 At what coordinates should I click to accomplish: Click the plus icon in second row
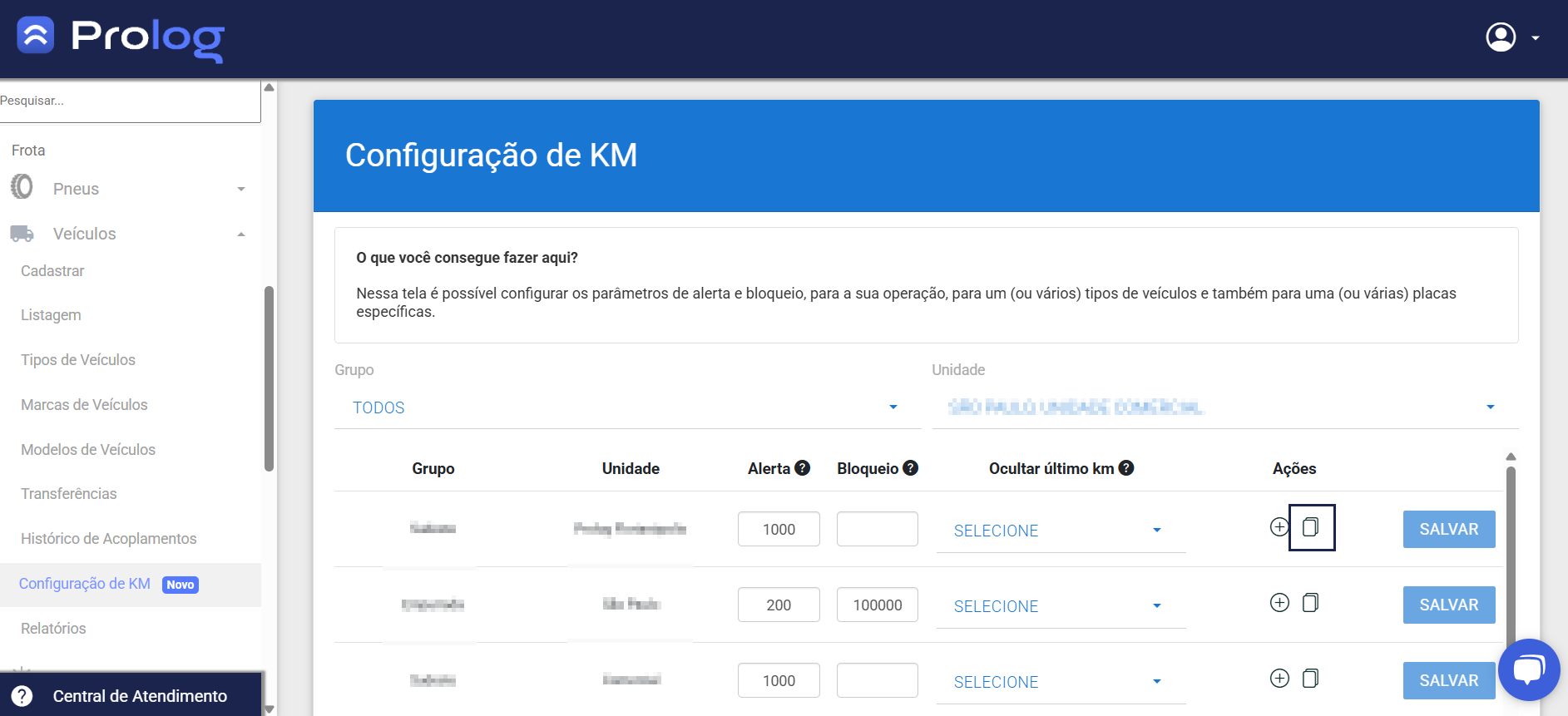(x=1279, y=603)
